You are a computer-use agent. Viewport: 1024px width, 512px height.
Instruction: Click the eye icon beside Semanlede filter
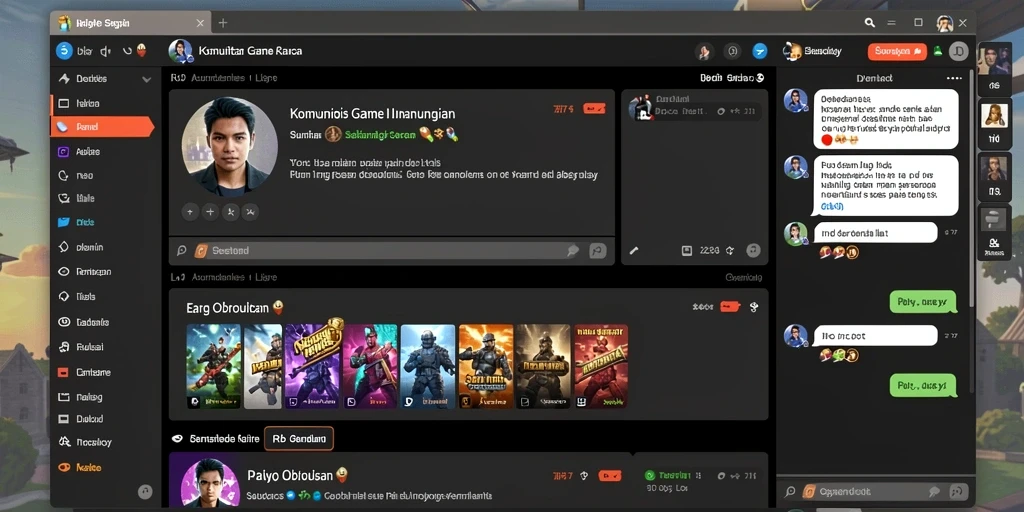176,439
